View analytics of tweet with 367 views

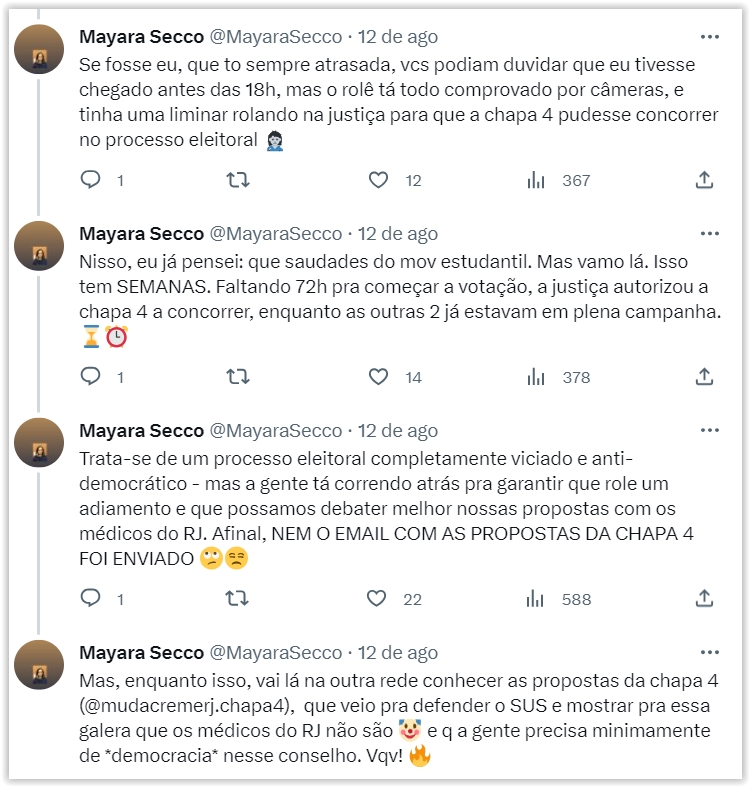[x=537, y=180]
